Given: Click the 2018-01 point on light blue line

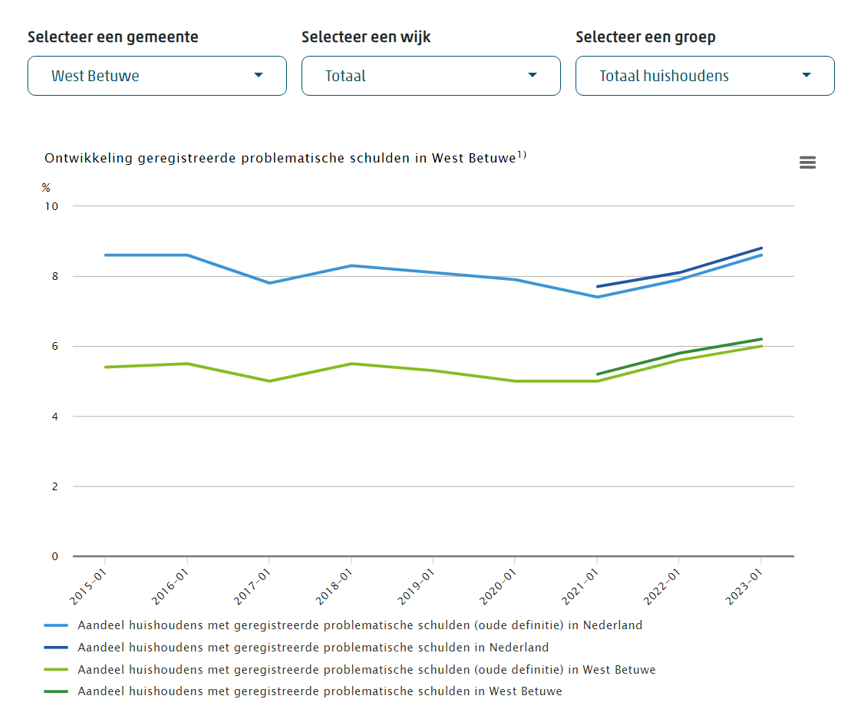Looking at the screenshot, I should pyautogui.click(x=351, y=265).
